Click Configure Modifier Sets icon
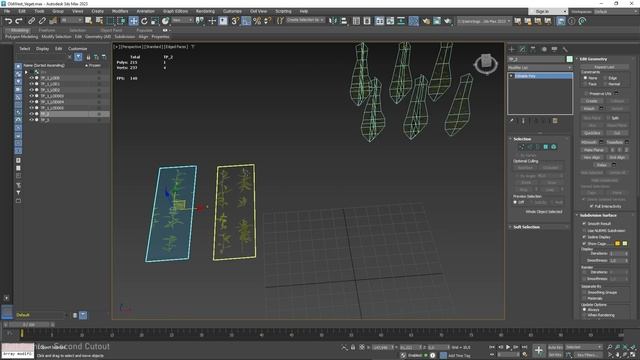This screenshot has height=360, width=640. (555, 121)
